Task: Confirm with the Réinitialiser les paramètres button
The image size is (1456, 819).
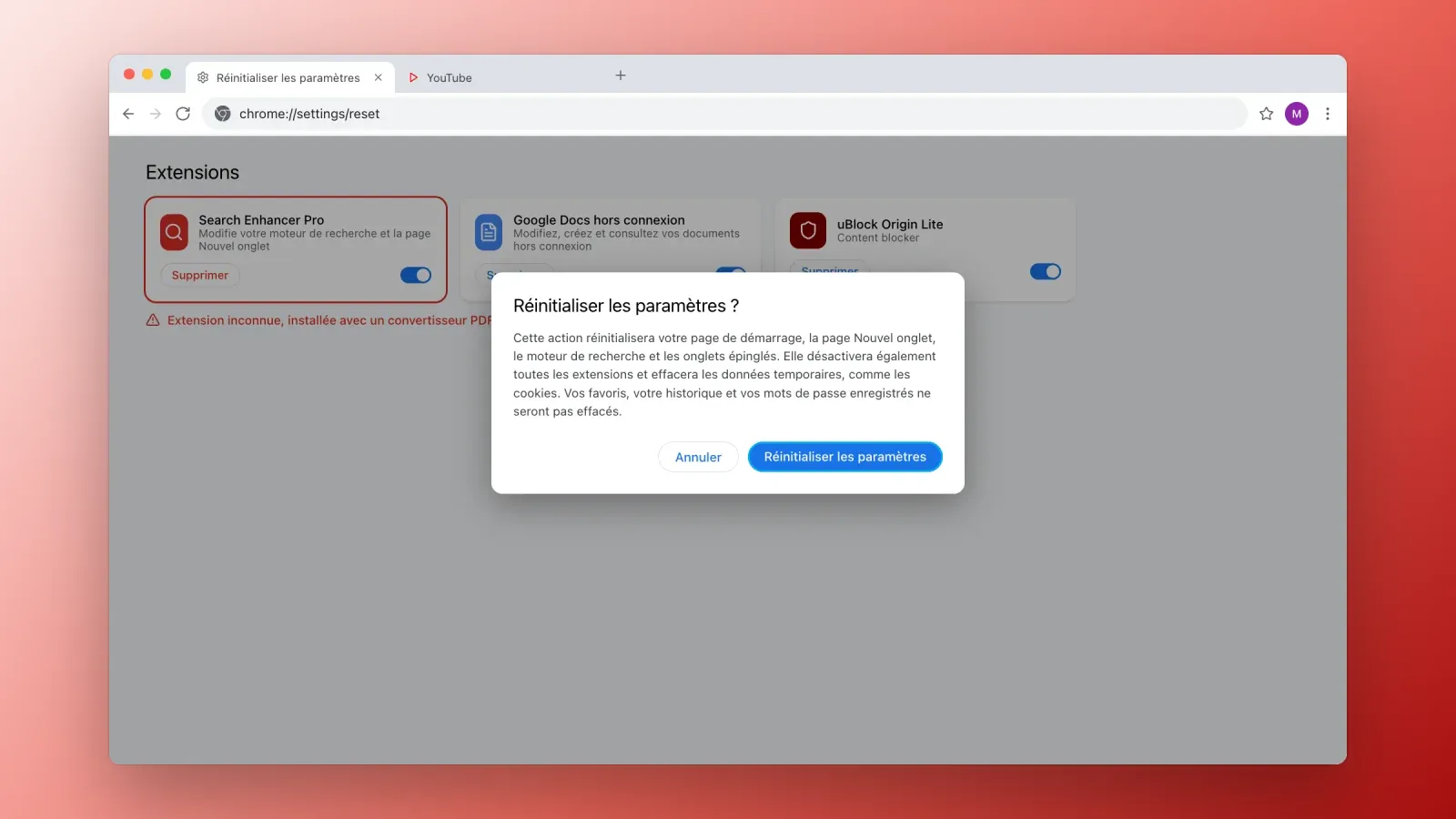Action: coord(845,457)
